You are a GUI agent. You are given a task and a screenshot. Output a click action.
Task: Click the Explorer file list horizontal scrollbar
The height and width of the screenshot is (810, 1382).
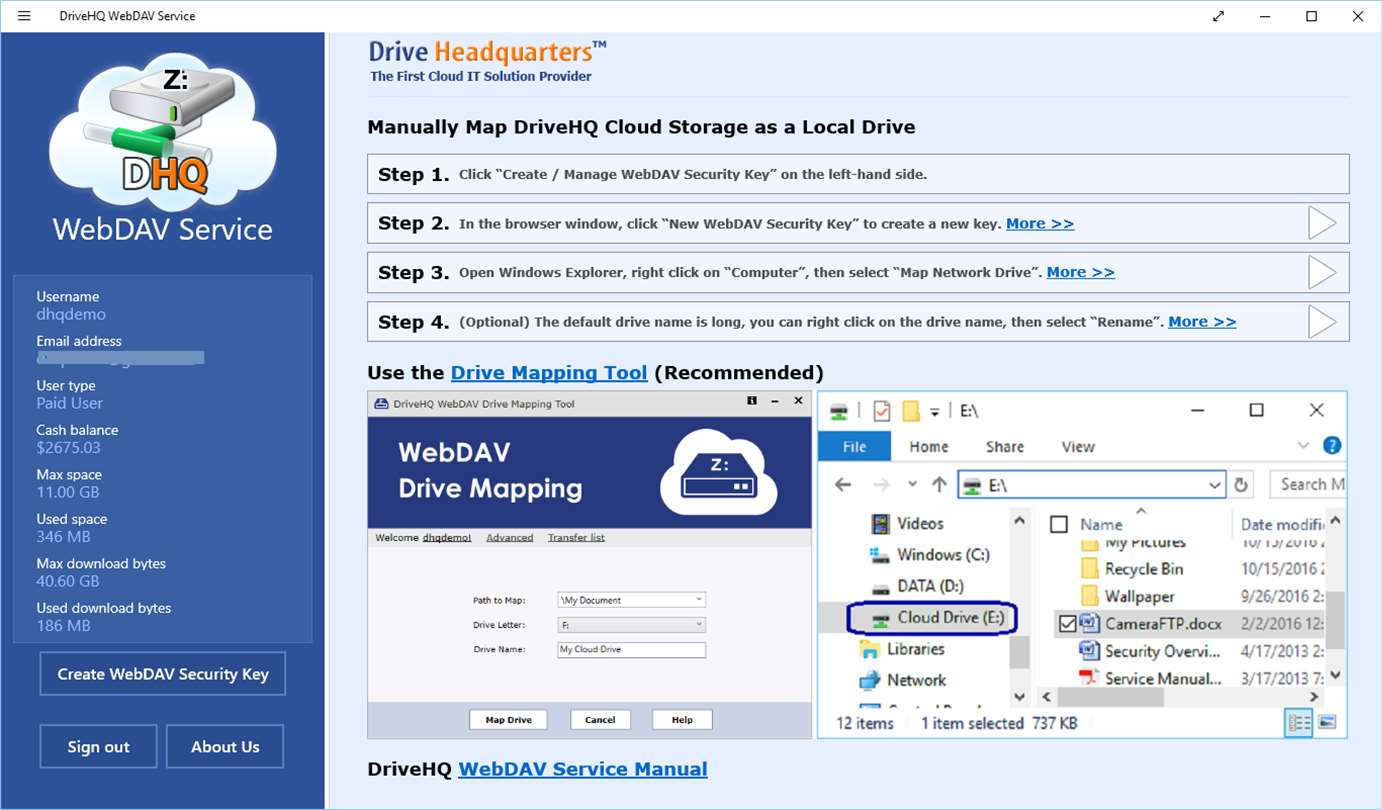[1183, 696]
